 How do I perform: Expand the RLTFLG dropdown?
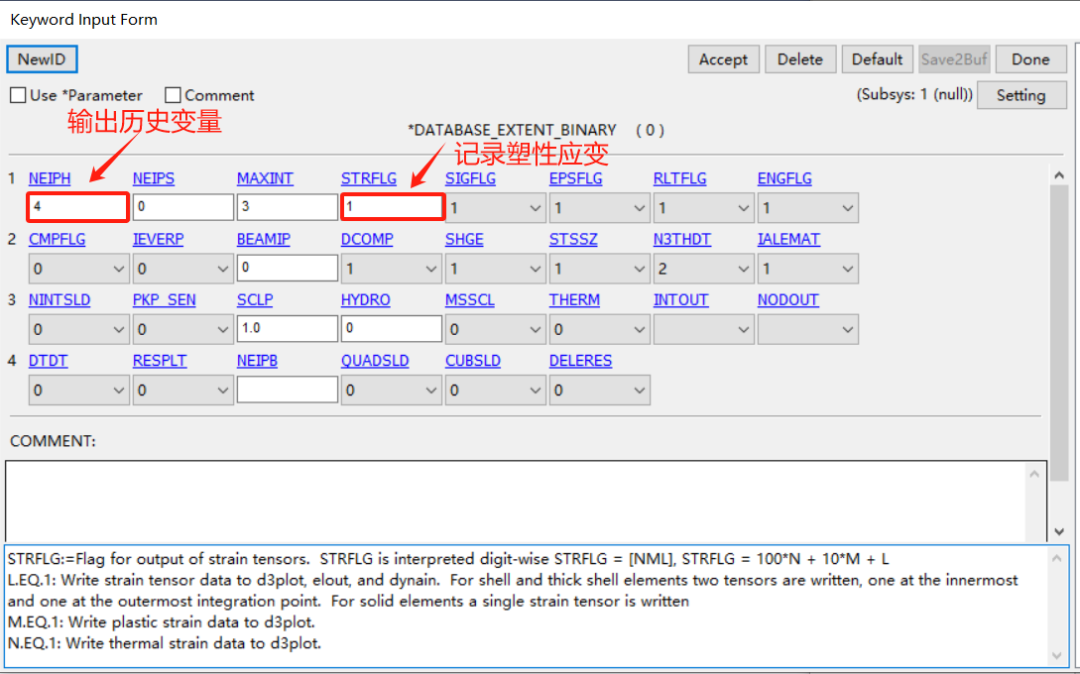[703, 208]
